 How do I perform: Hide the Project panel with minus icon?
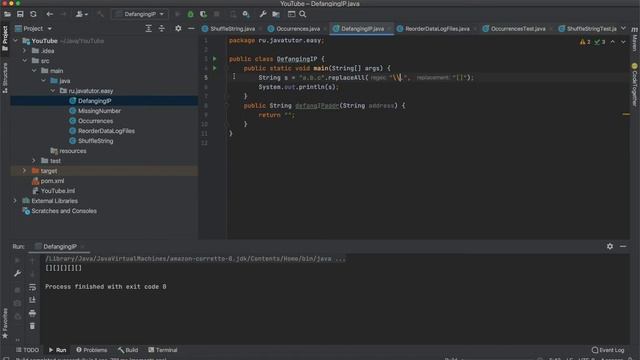pos(191,29)
